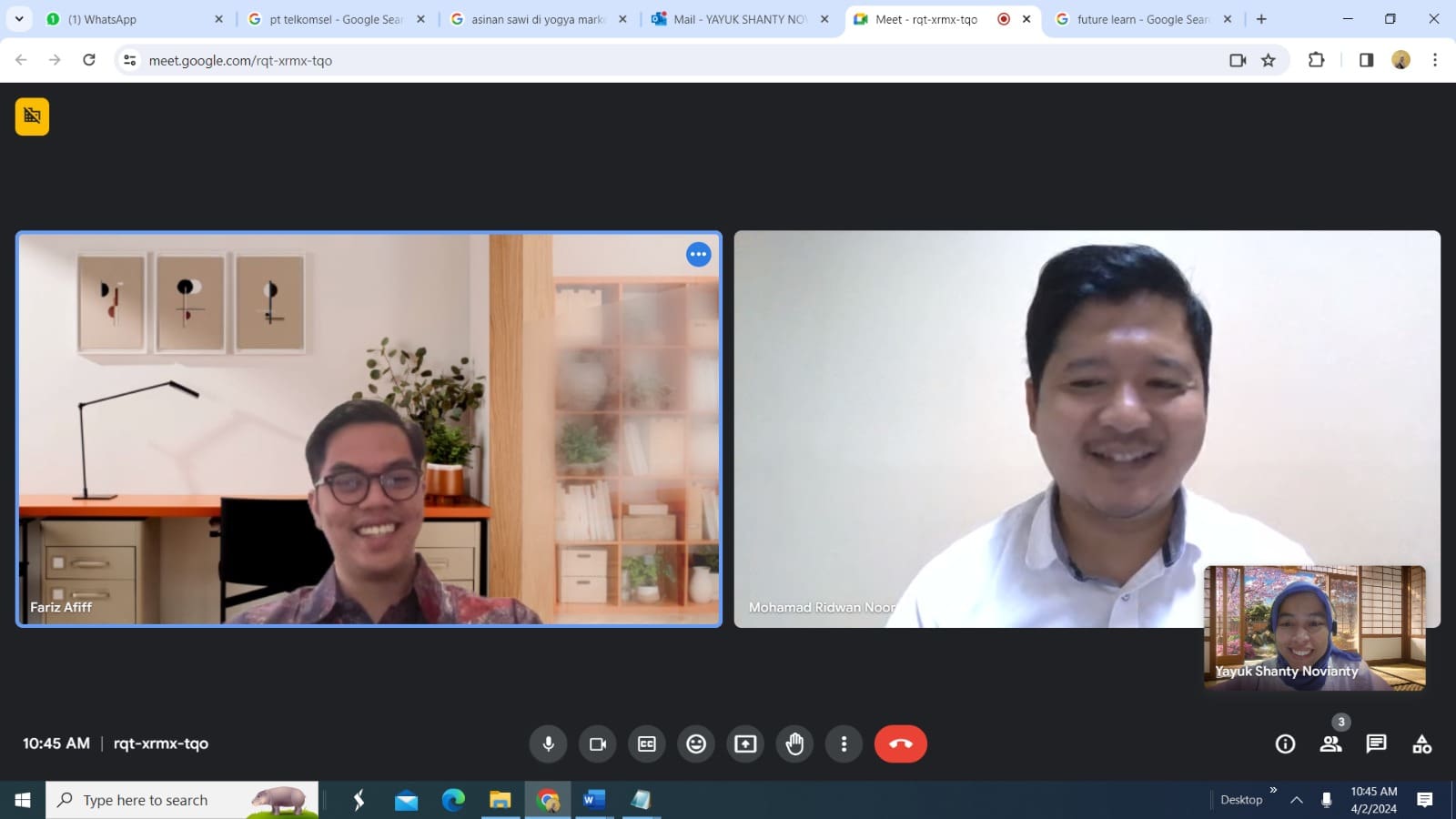Show the participants people panel
The image size is (1456, 819).
1330,743
